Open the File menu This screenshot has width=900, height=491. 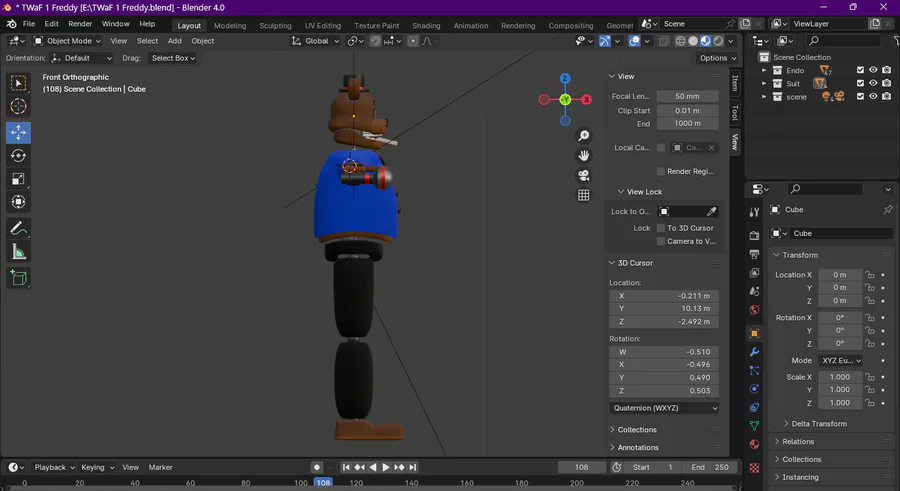pos(29,24)
